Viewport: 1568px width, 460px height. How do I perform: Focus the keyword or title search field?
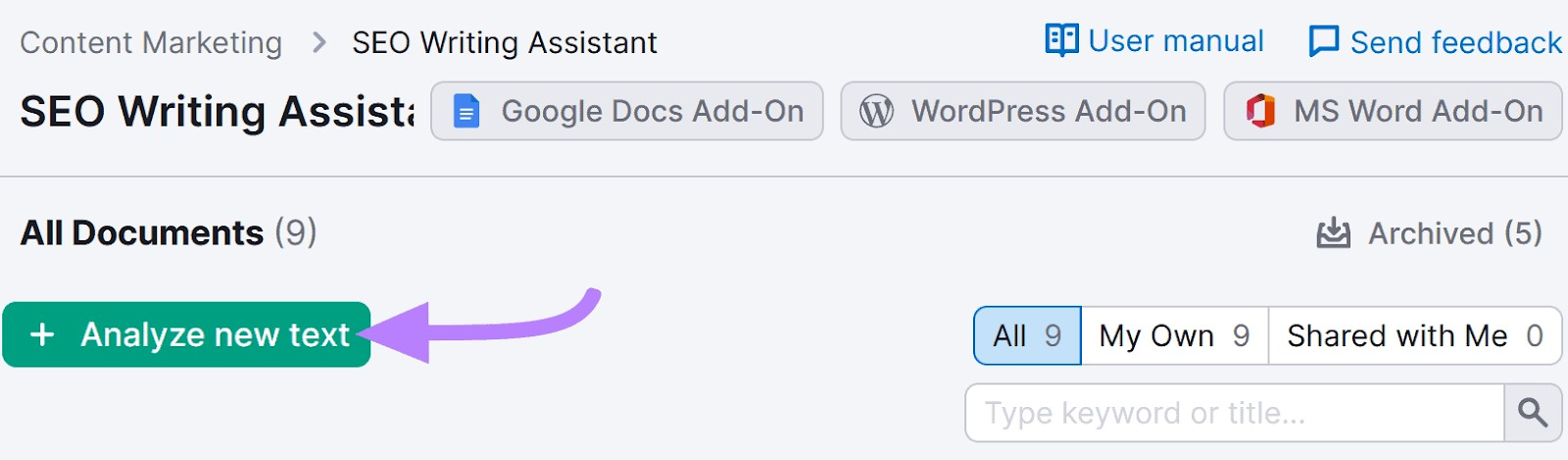tap(1235, 413)
